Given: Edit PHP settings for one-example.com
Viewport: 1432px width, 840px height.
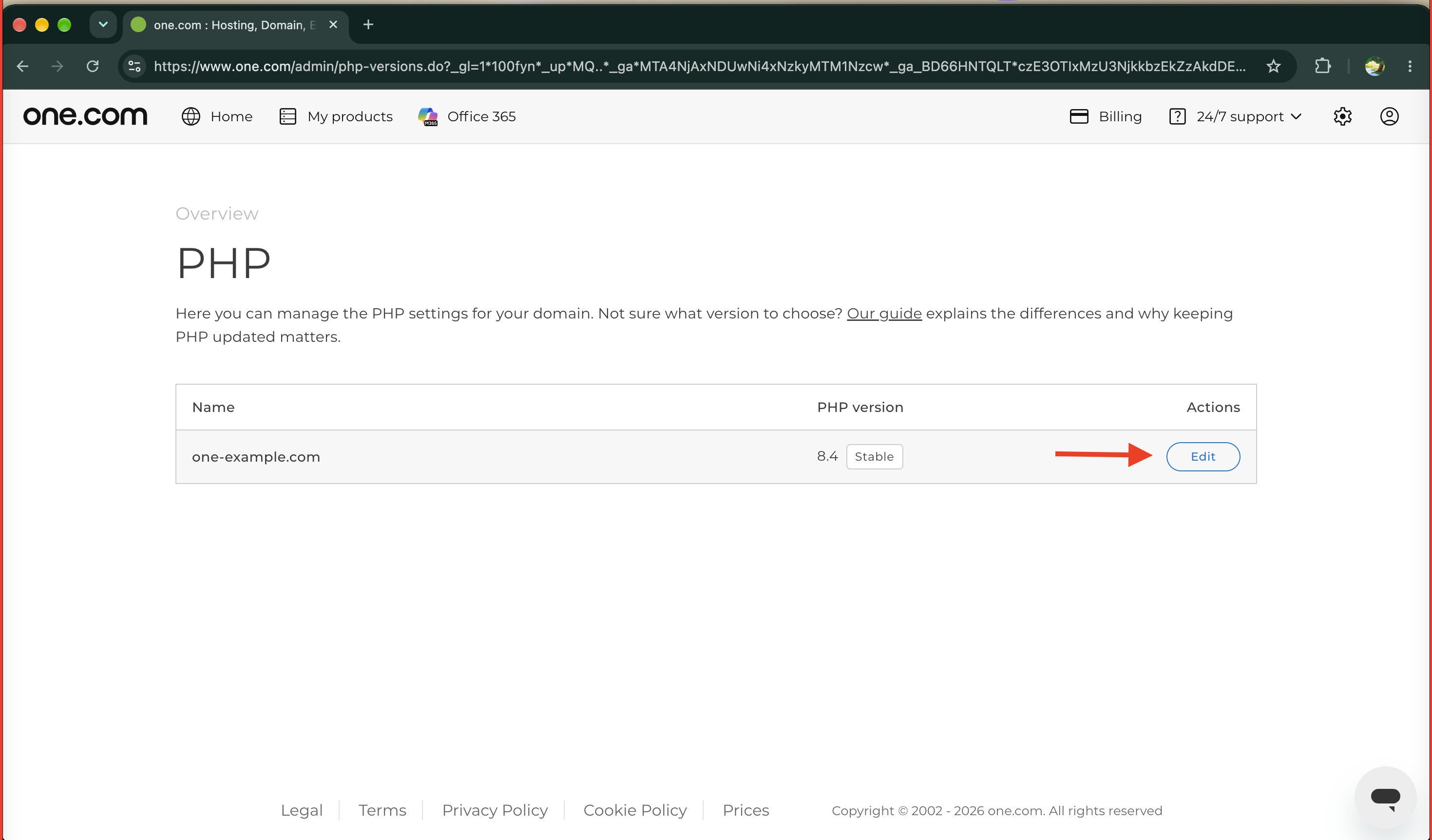Looking at the screenshot, I should pos(1203,457).
